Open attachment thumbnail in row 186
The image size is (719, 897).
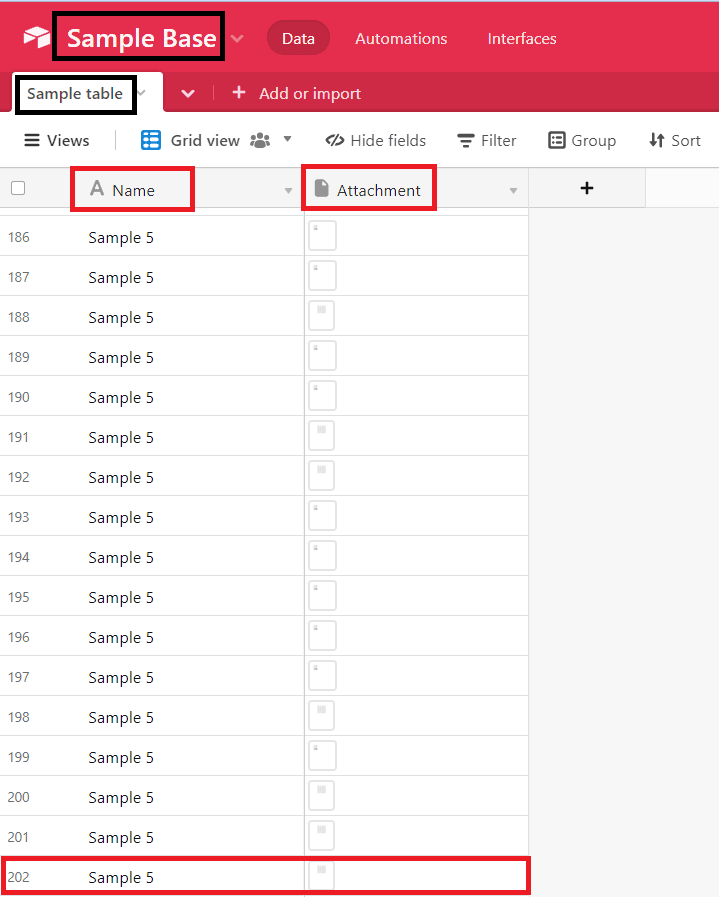click(x=322, y=236)
